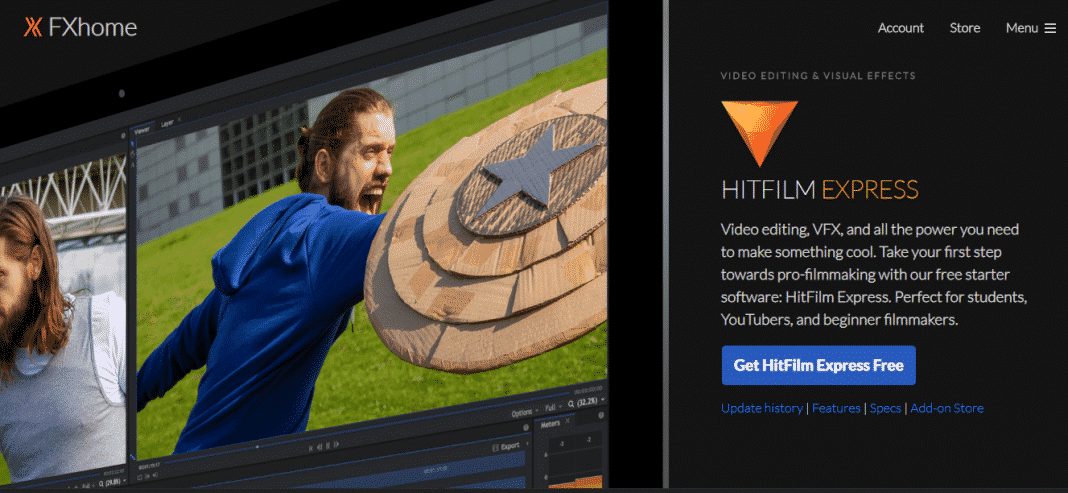Screen dimensions: 1068x493
Task: Open the Full quality dropdown in the viewer
Action: pyautogui.click(x=552, y=407)
